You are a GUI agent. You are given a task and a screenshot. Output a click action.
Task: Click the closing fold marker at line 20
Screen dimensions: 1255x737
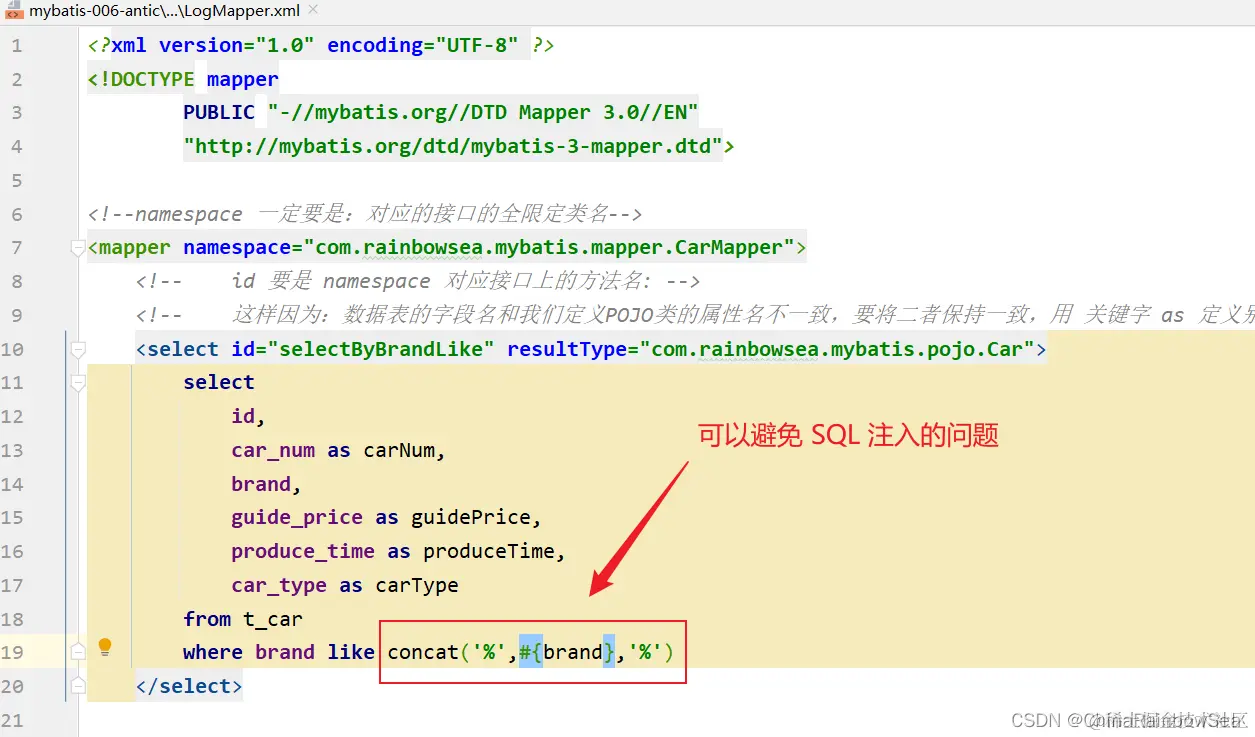tap(78, 686)
